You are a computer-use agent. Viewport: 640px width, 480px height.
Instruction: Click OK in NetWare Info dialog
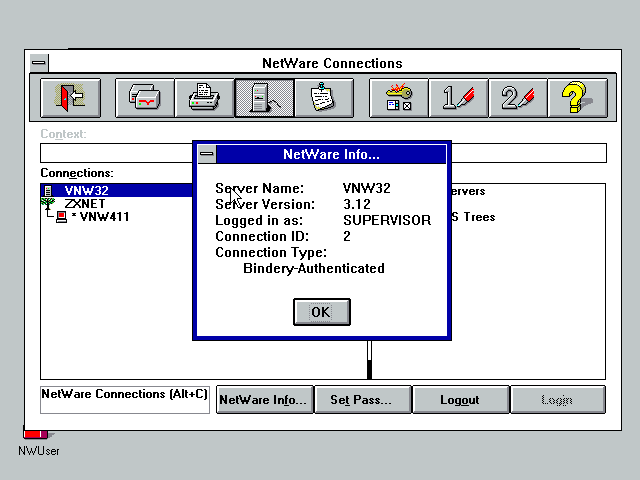322,312
